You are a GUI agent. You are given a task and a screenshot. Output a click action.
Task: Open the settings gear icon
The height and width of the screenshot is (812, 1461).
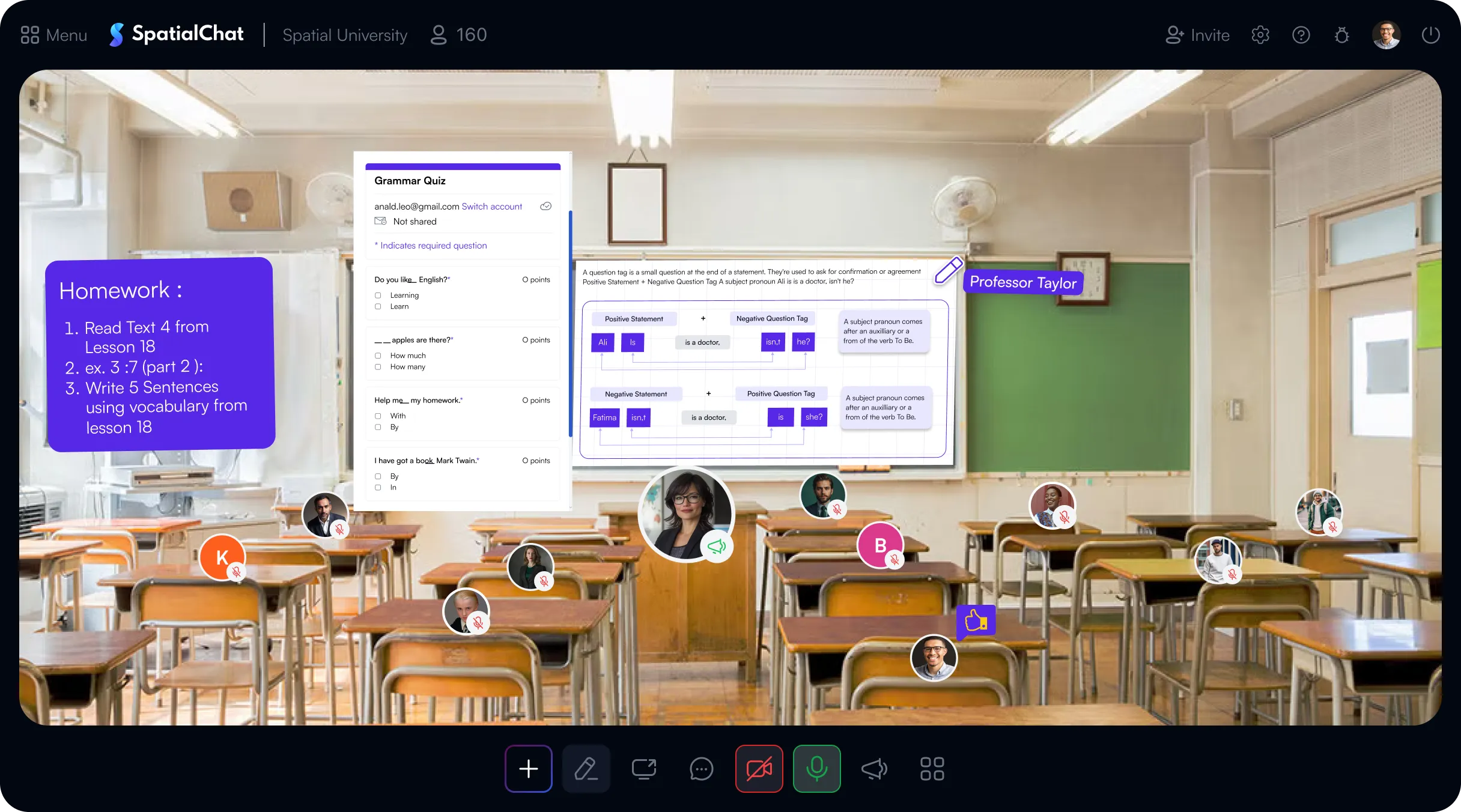point(1260,35)
